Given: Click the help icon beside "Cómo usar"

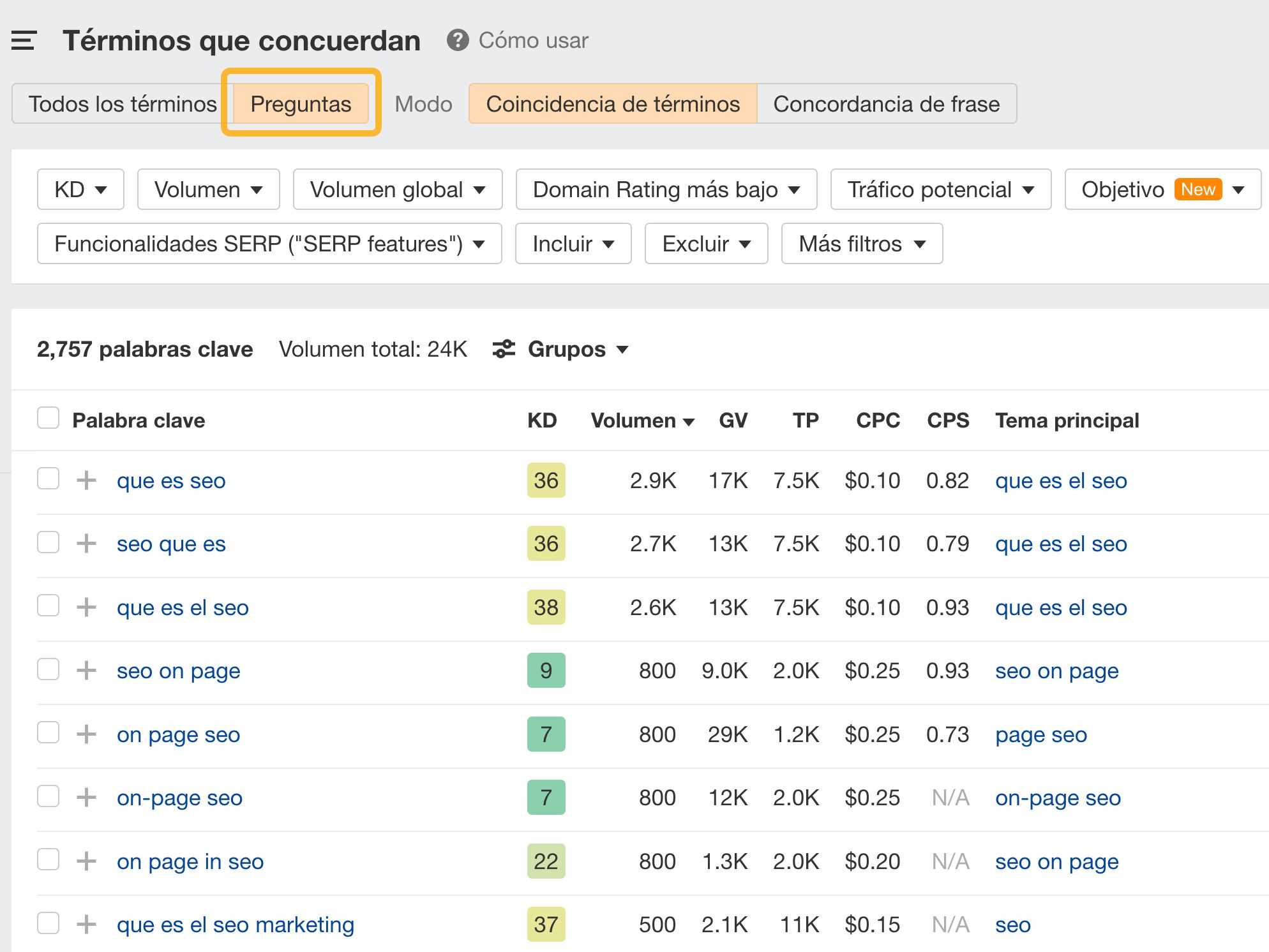Looking at the screenshot, I should [x=458, y=40].
